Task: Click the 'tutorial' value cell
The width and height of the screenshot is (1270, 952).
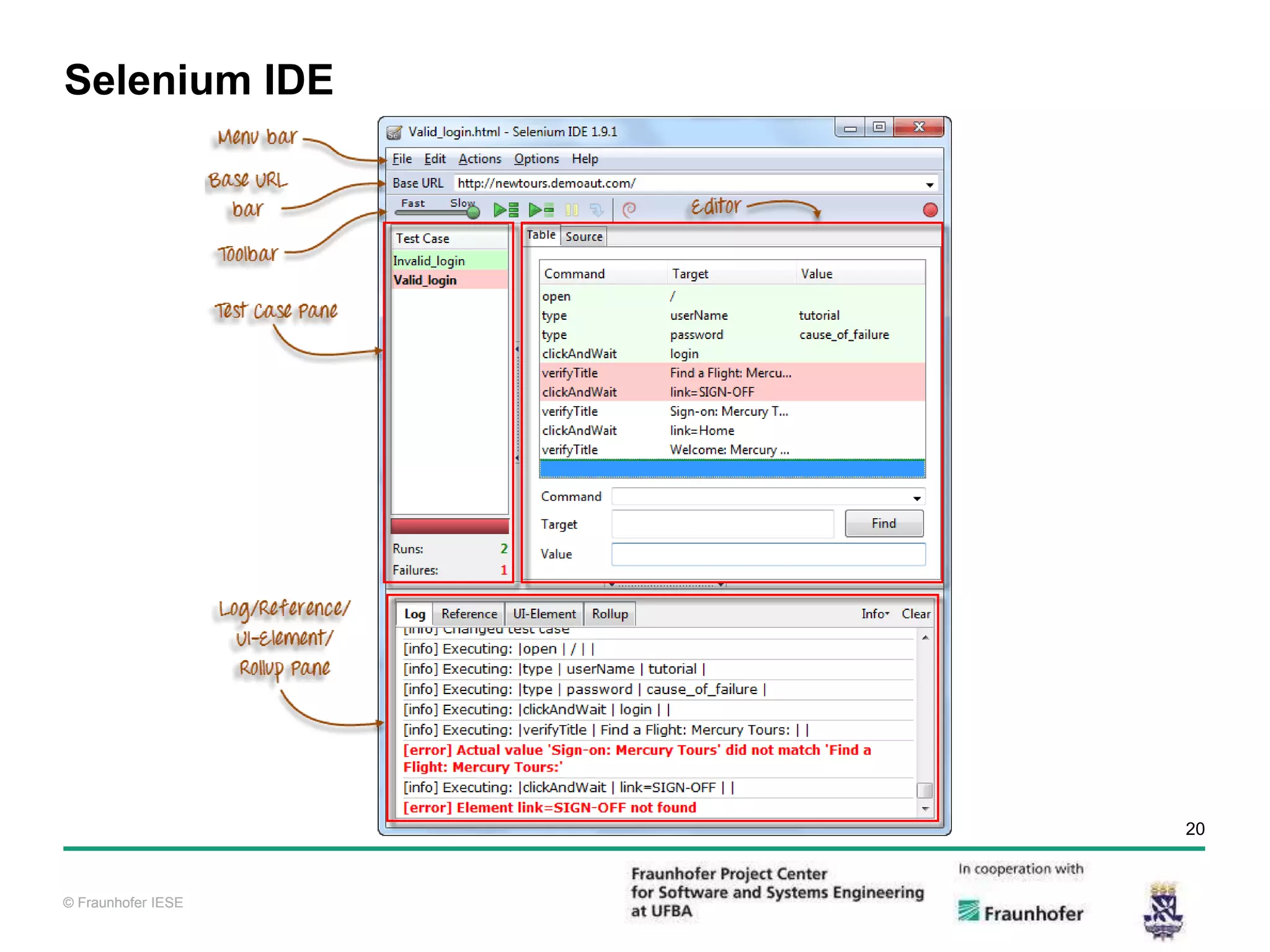Action: point(819,315)
